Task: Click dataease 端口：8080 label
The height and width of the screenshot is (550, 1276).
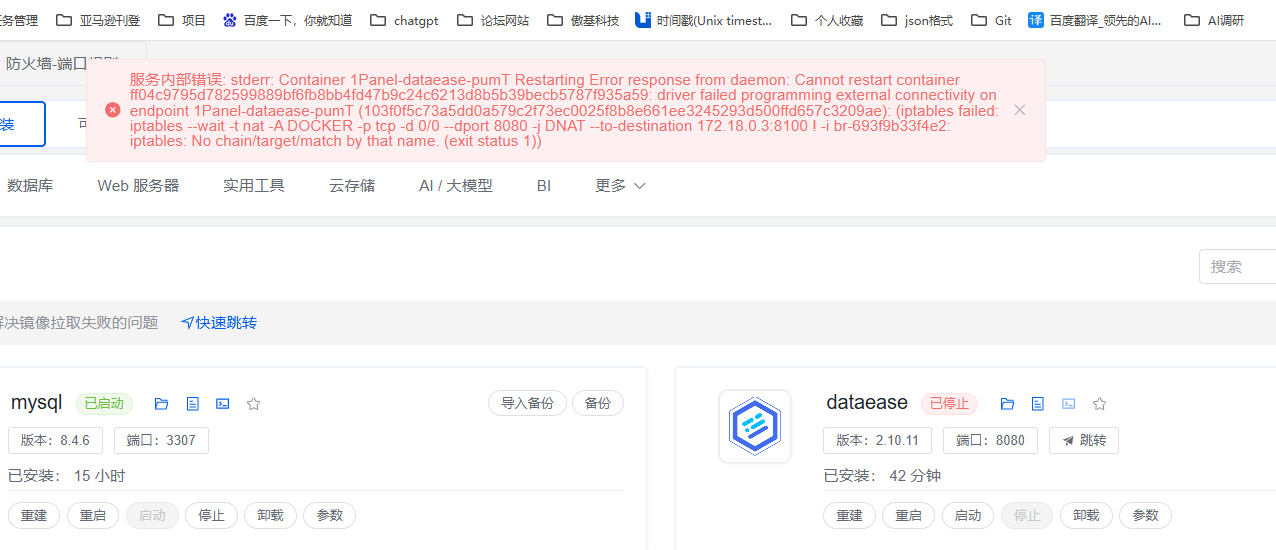Action: click(x=990, y=440)
